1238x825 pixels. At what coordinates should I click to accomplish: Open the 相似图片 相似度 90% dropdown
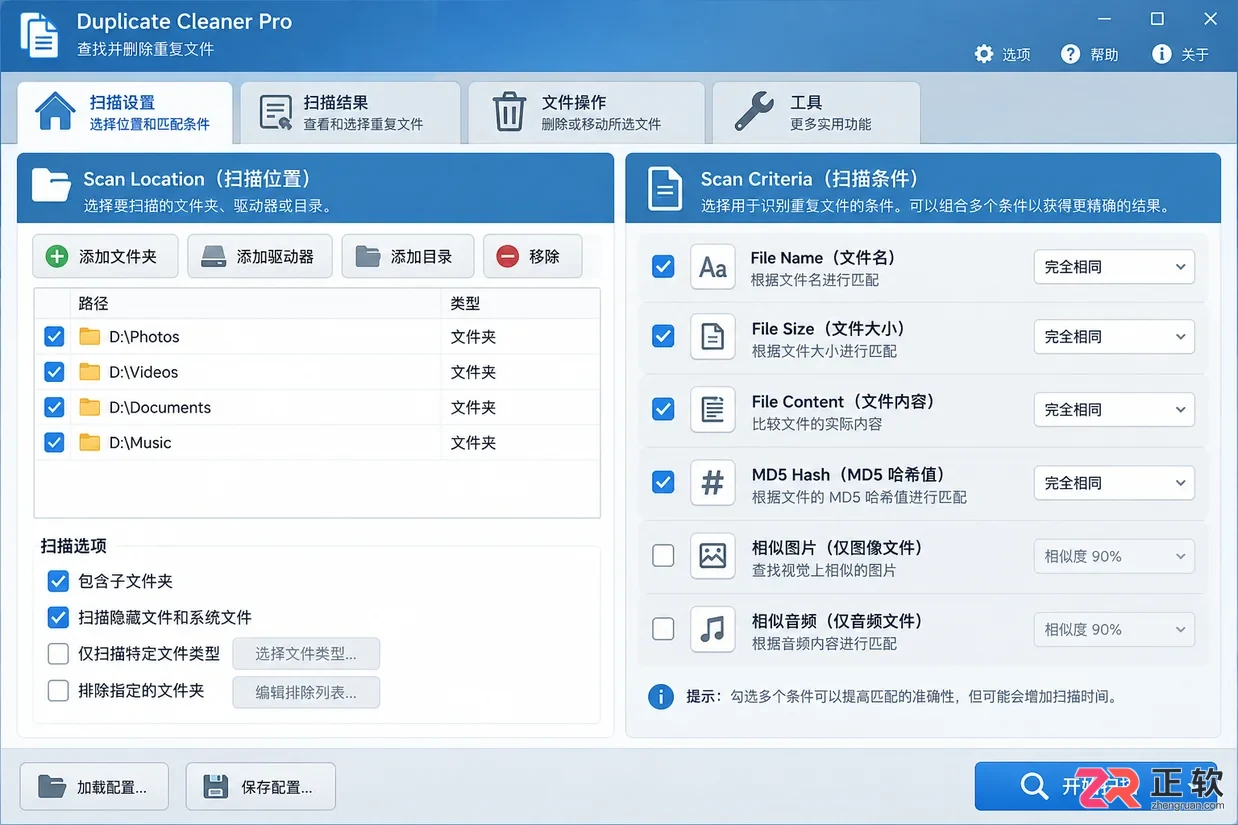[x=1114, y=556]
